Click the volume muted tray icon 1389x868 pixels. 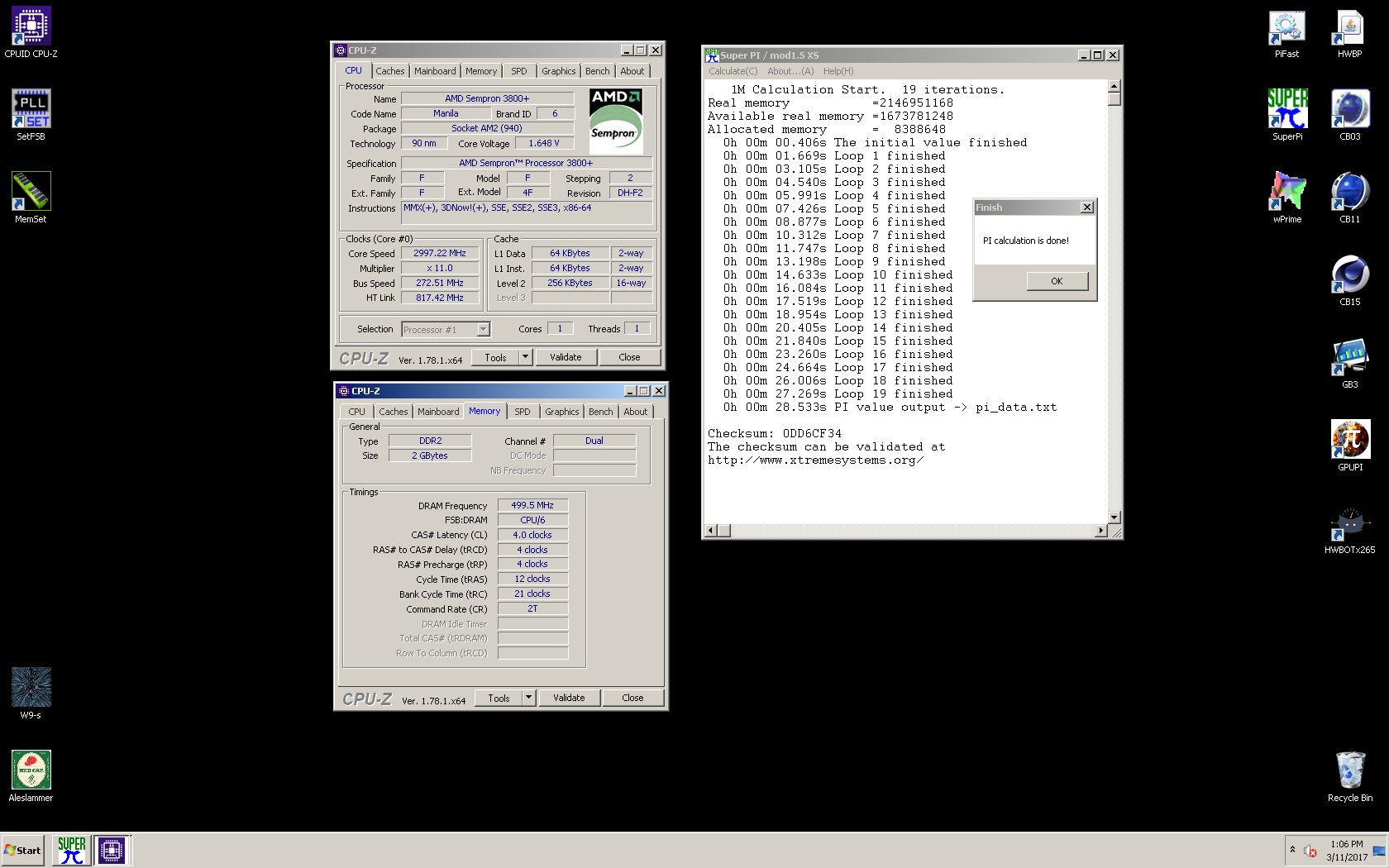[x=1310, y=851]
